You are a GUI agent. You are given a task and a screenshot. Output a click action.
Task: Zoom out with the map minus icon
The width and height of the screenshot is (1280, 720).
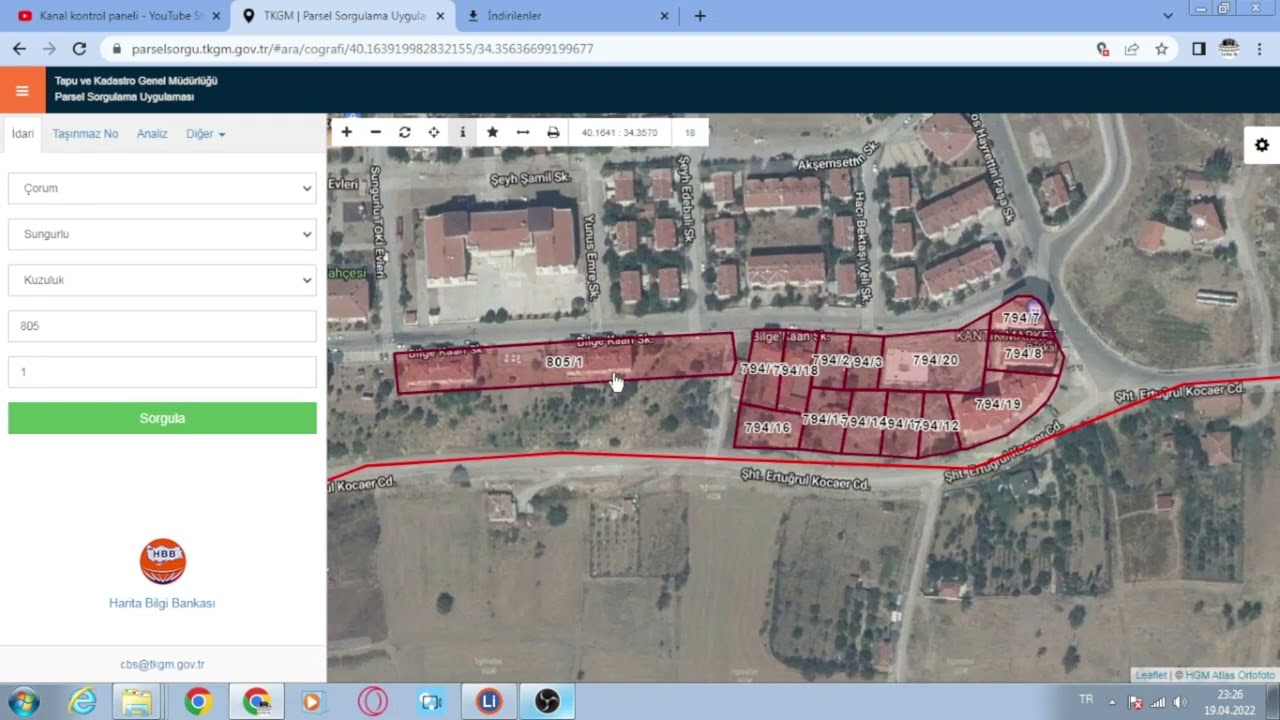(376, 132)
